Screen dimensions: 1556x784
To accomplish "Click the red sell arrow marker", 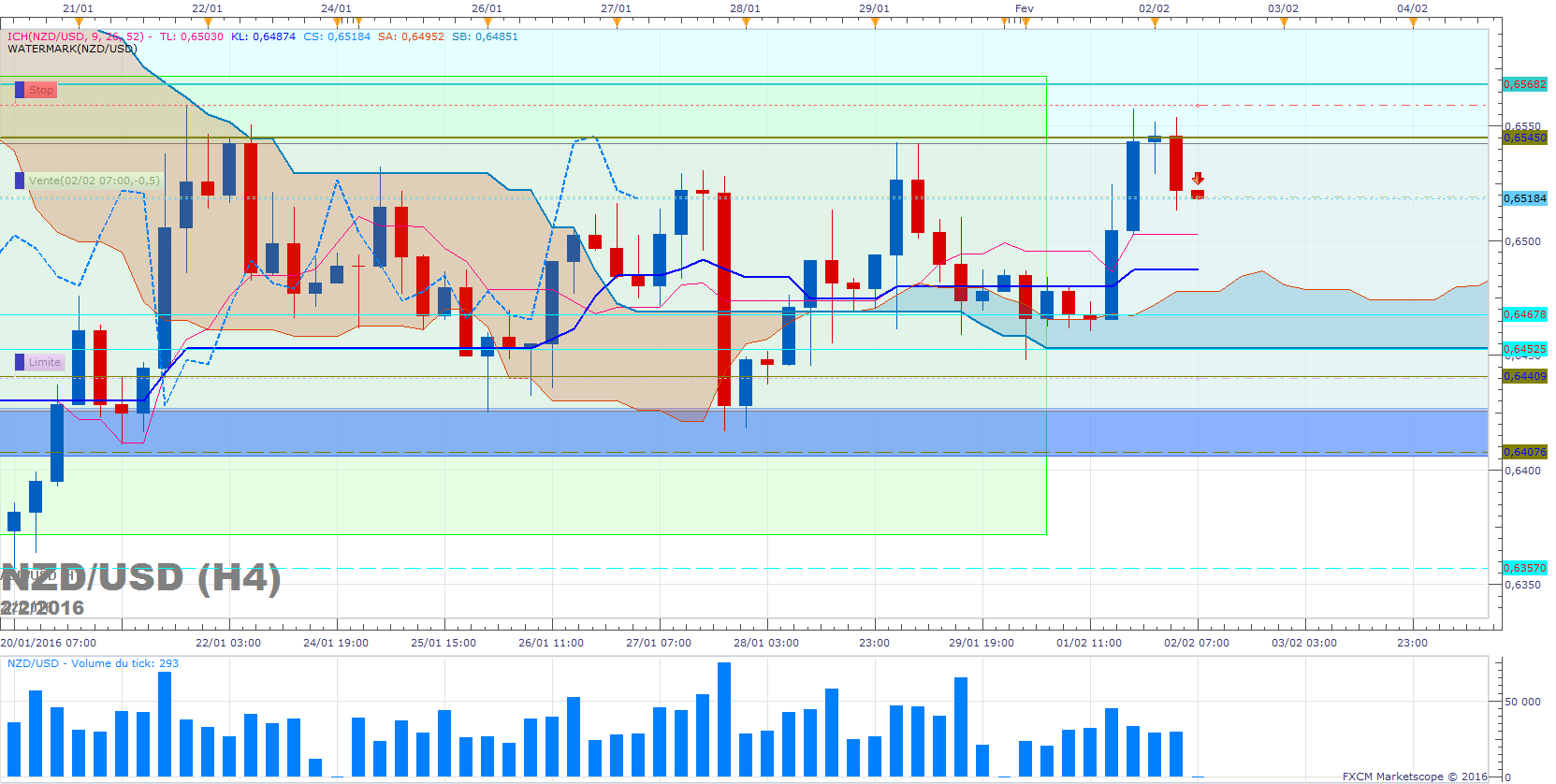I will tap(1198, 178).
